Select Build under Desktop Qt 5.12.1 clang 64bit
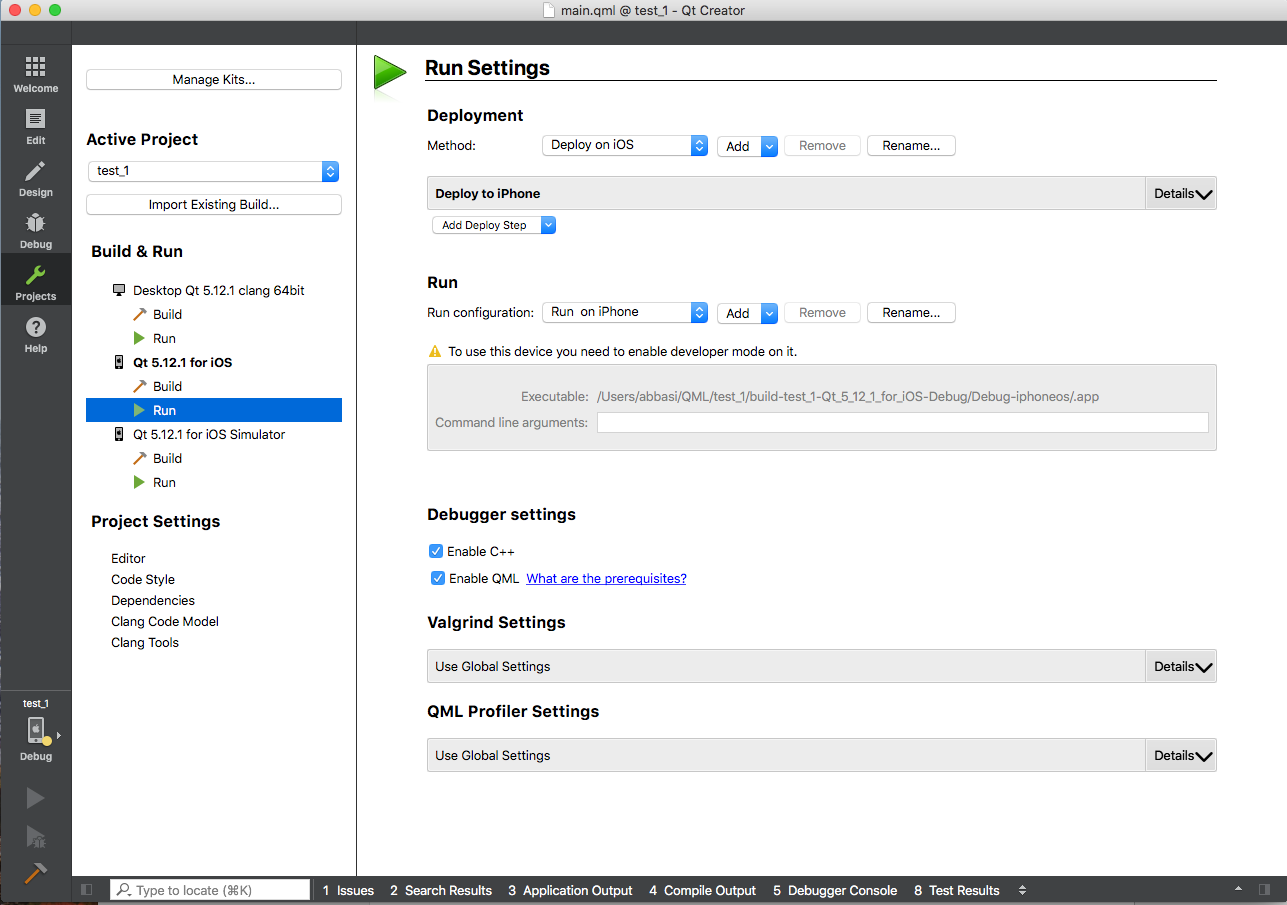This screenshot has height=905, width=1287. pos(167,314)
